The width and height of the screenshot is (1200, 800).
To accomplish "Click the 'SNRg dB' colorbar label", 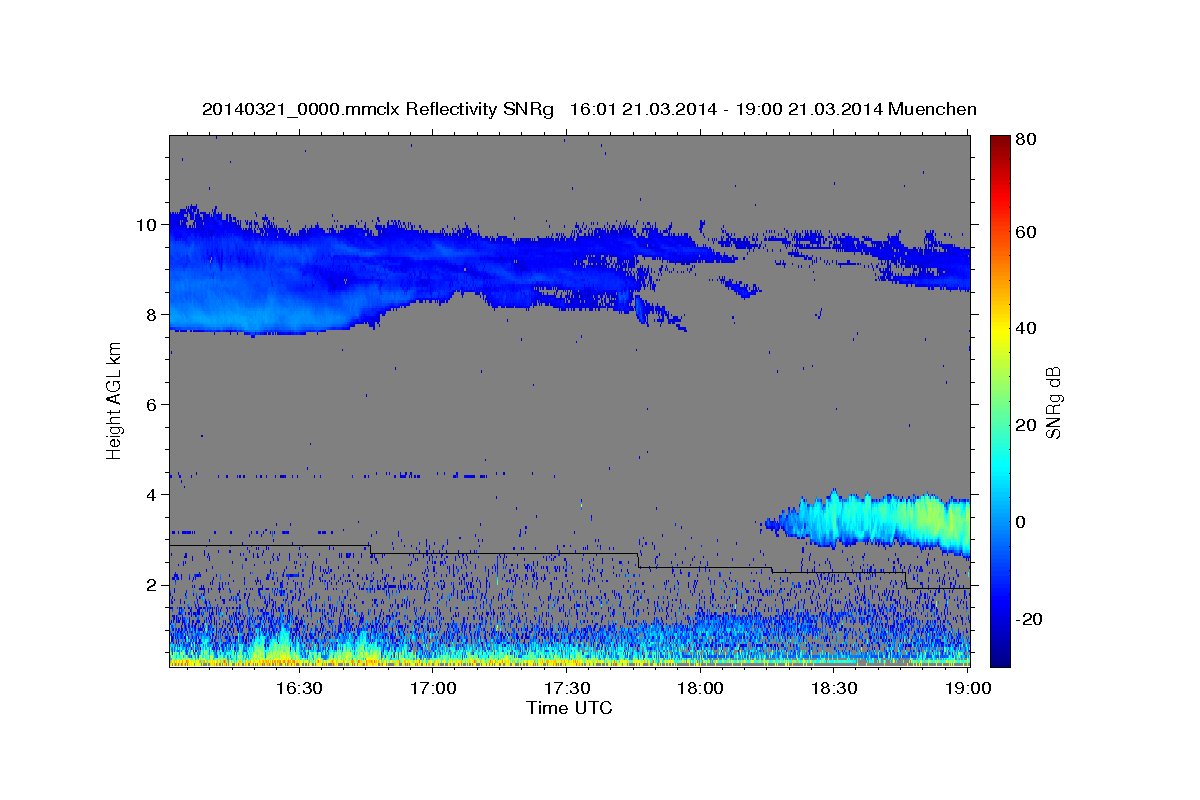I will click(1053, 401).
